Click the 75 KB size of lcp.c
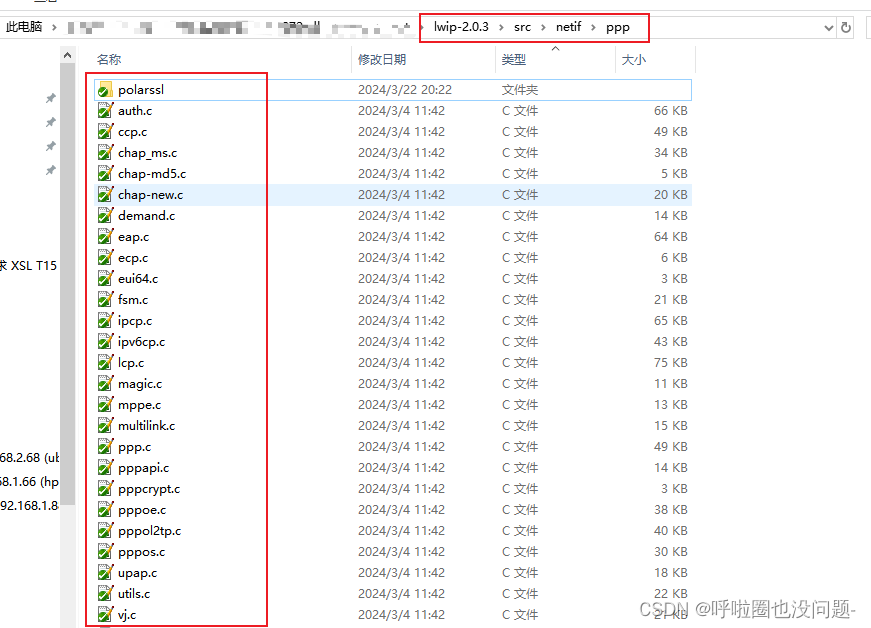This screenshot has height=628, width=871. click(670, 363)
